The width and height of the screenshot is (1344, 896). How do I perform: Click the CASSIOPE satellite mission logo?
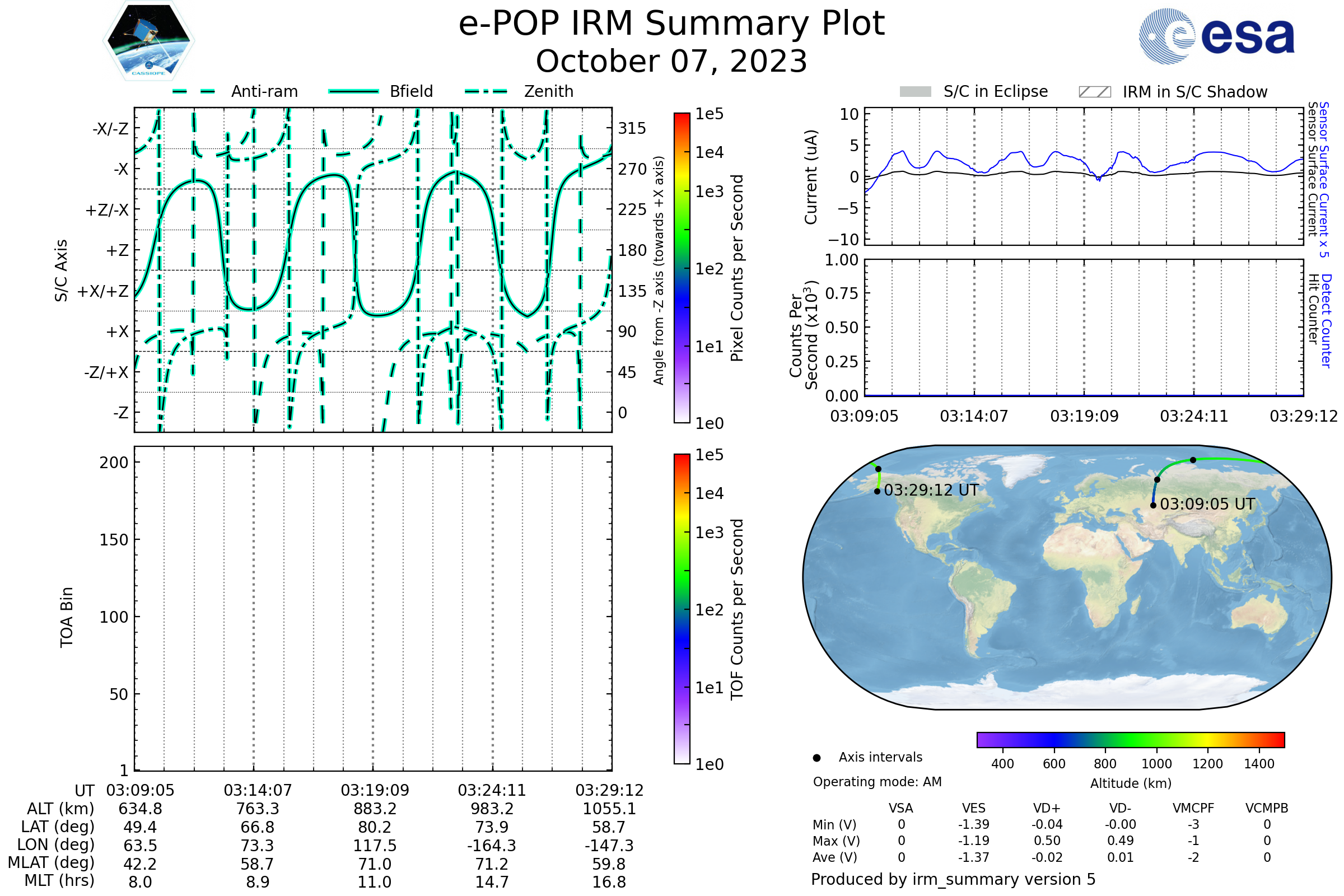(148, 41)
